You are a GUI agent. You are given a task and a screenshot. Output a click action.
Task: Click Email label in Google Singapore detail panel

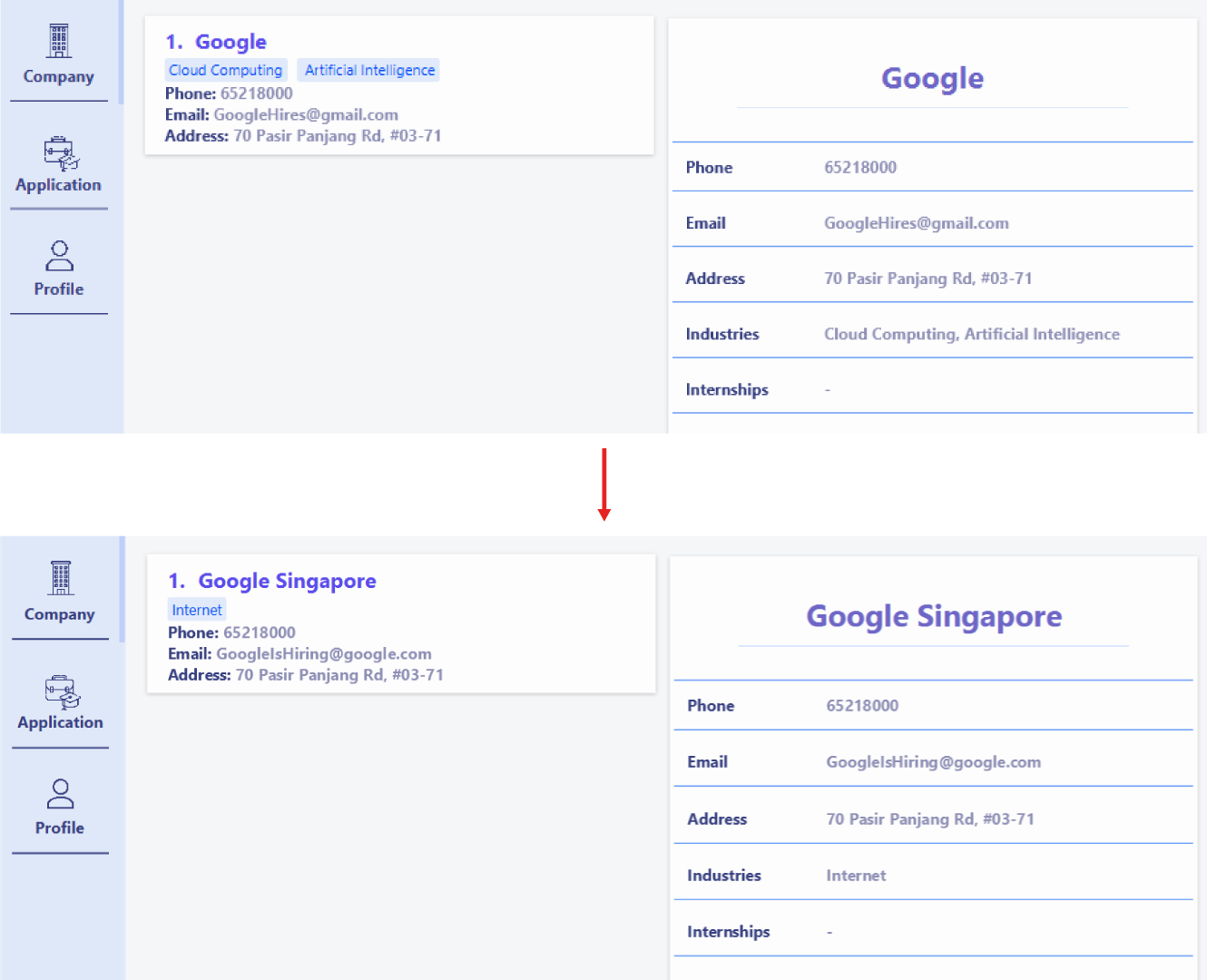(708, 762)
